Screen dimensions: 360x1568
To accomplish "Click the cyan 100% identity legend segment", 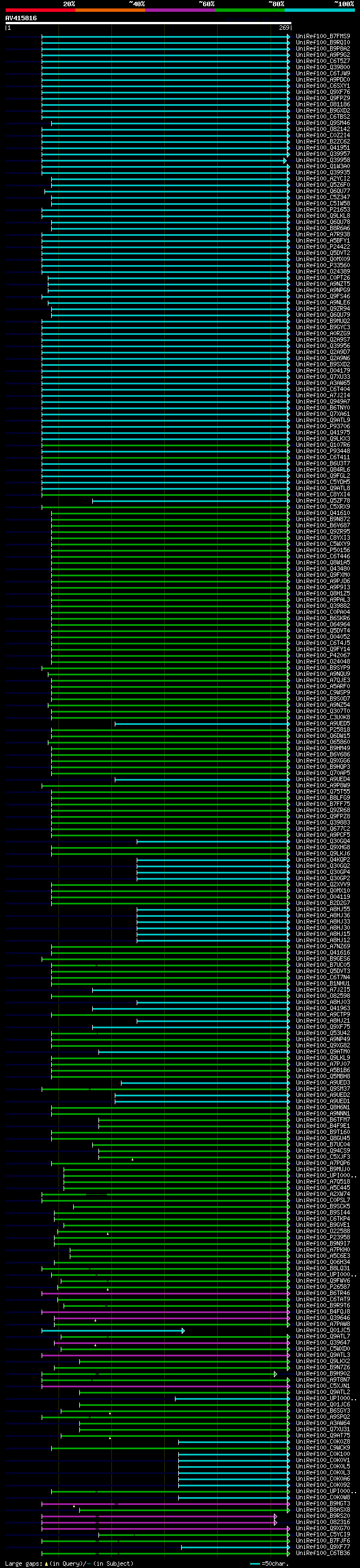I will click(319, 10).
